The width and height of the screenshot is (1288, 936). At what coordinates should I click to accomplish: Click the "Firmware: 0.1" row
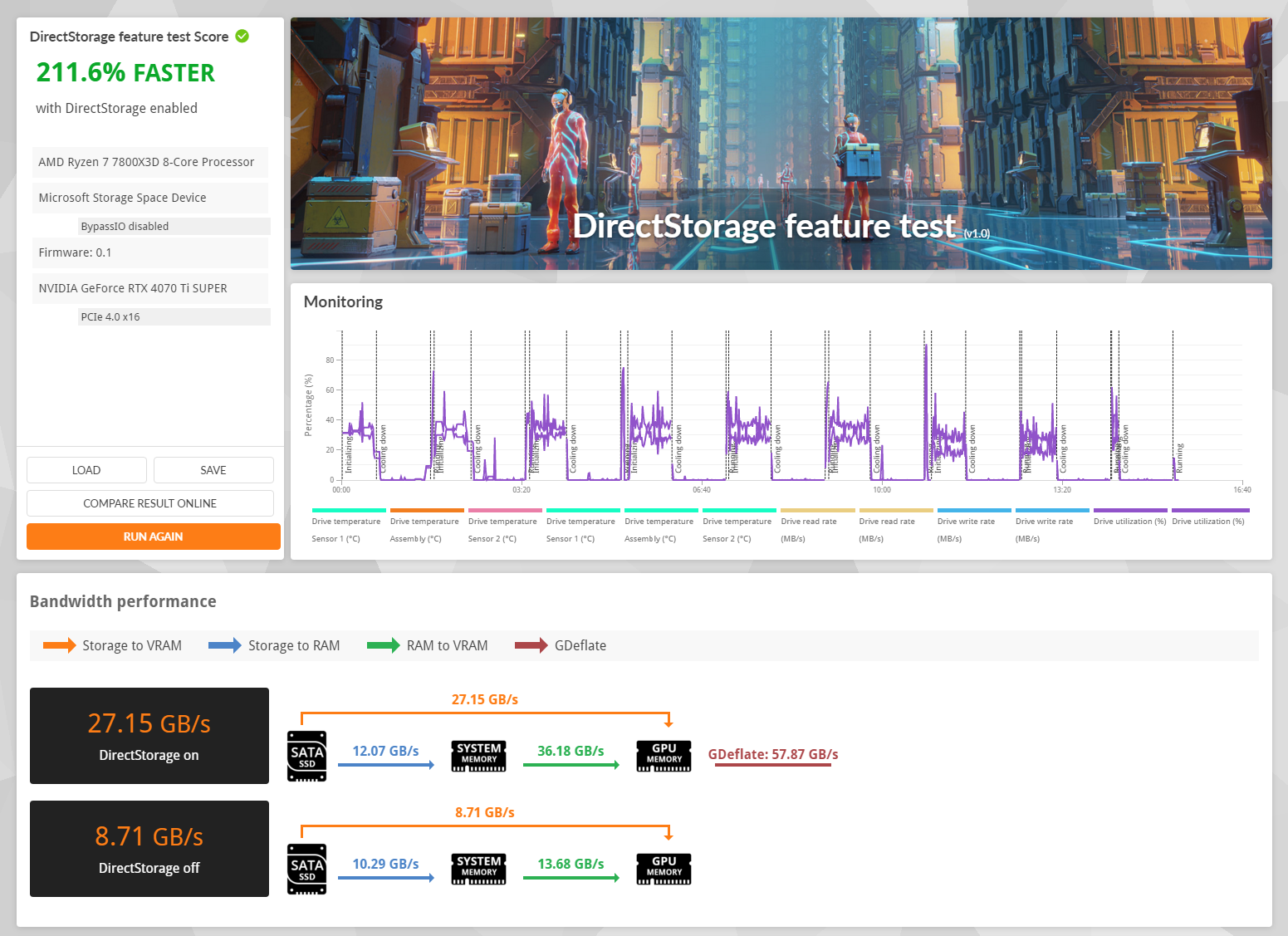coord(150,252)
